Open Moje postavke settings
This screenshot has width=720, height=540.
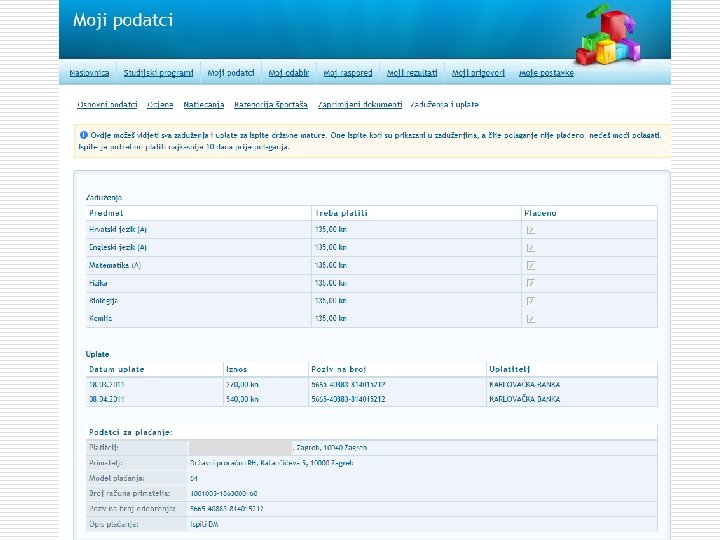546,73
